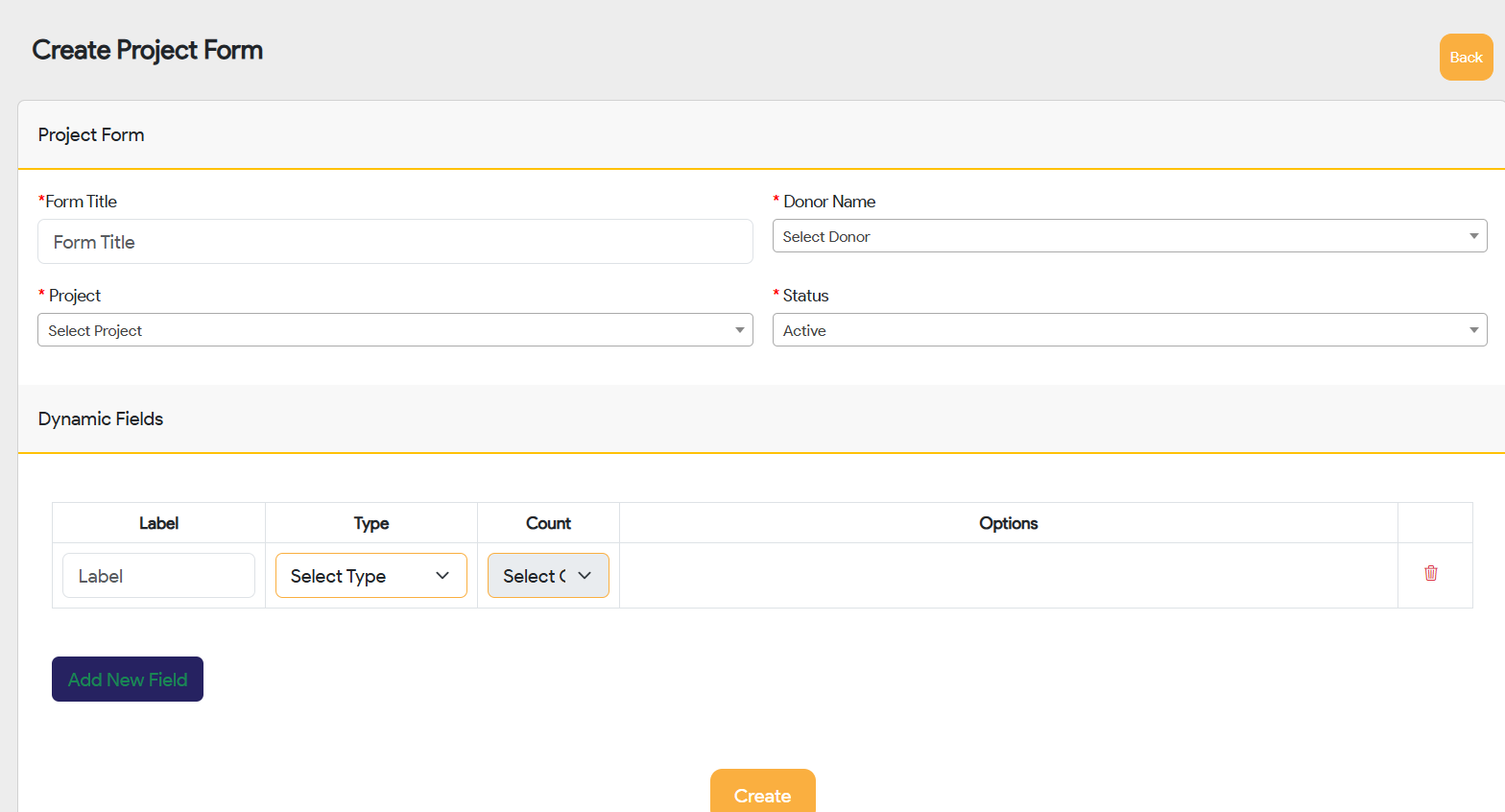Image resolution: width=1505 pixels, height=812 pixels.
Task: Click the Project Form section heading
Action: pyautogui.click(x=91, y=135)
